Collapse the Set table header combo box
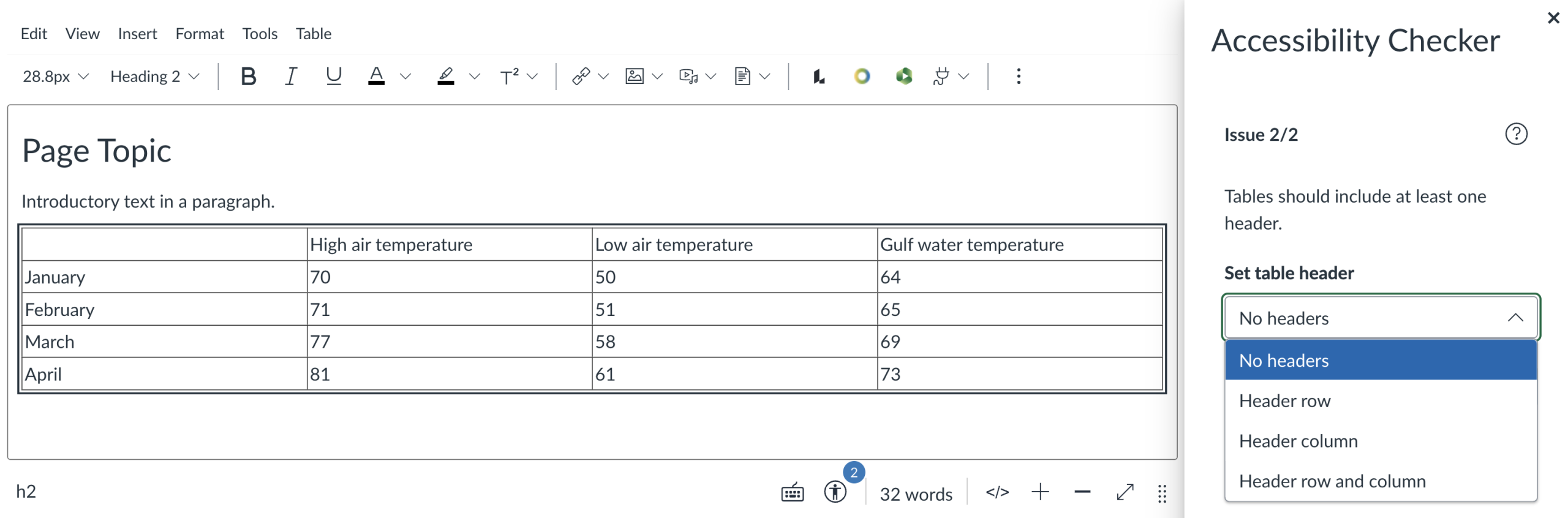 point(1380,318)
